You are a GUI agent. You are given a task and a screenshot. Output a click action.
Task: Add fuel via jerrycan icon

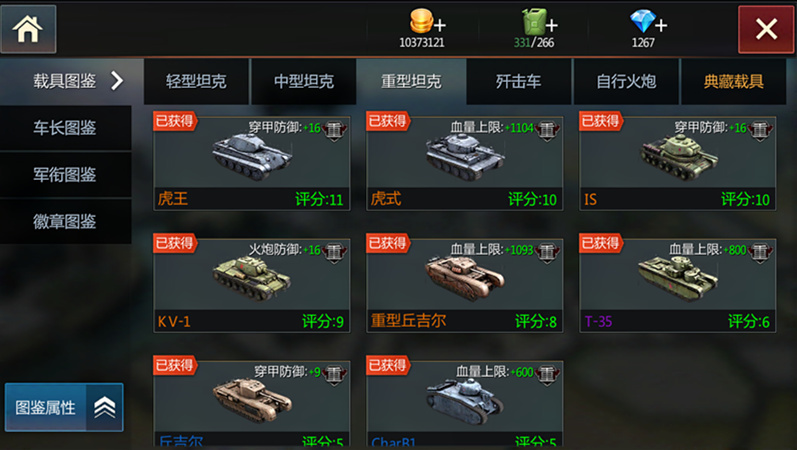(x=540, y=22)
